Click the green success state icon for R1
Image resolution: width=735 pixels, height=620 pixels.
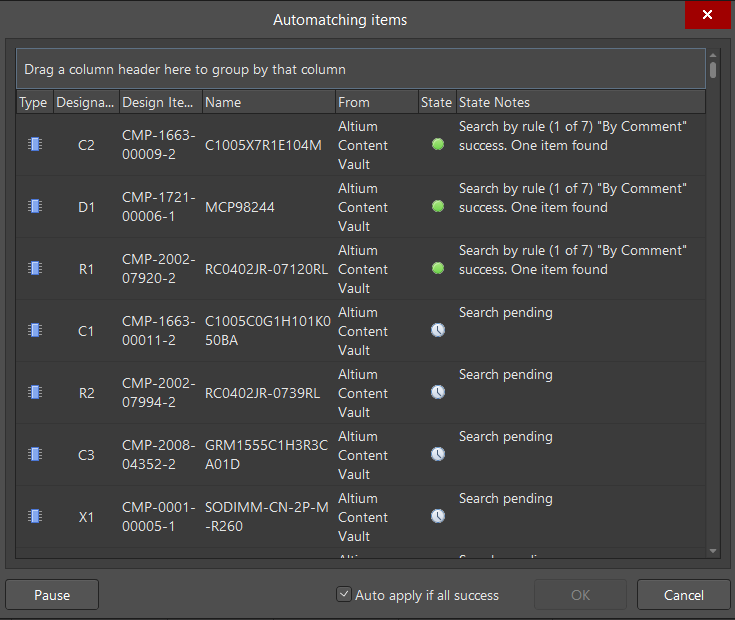438,268
